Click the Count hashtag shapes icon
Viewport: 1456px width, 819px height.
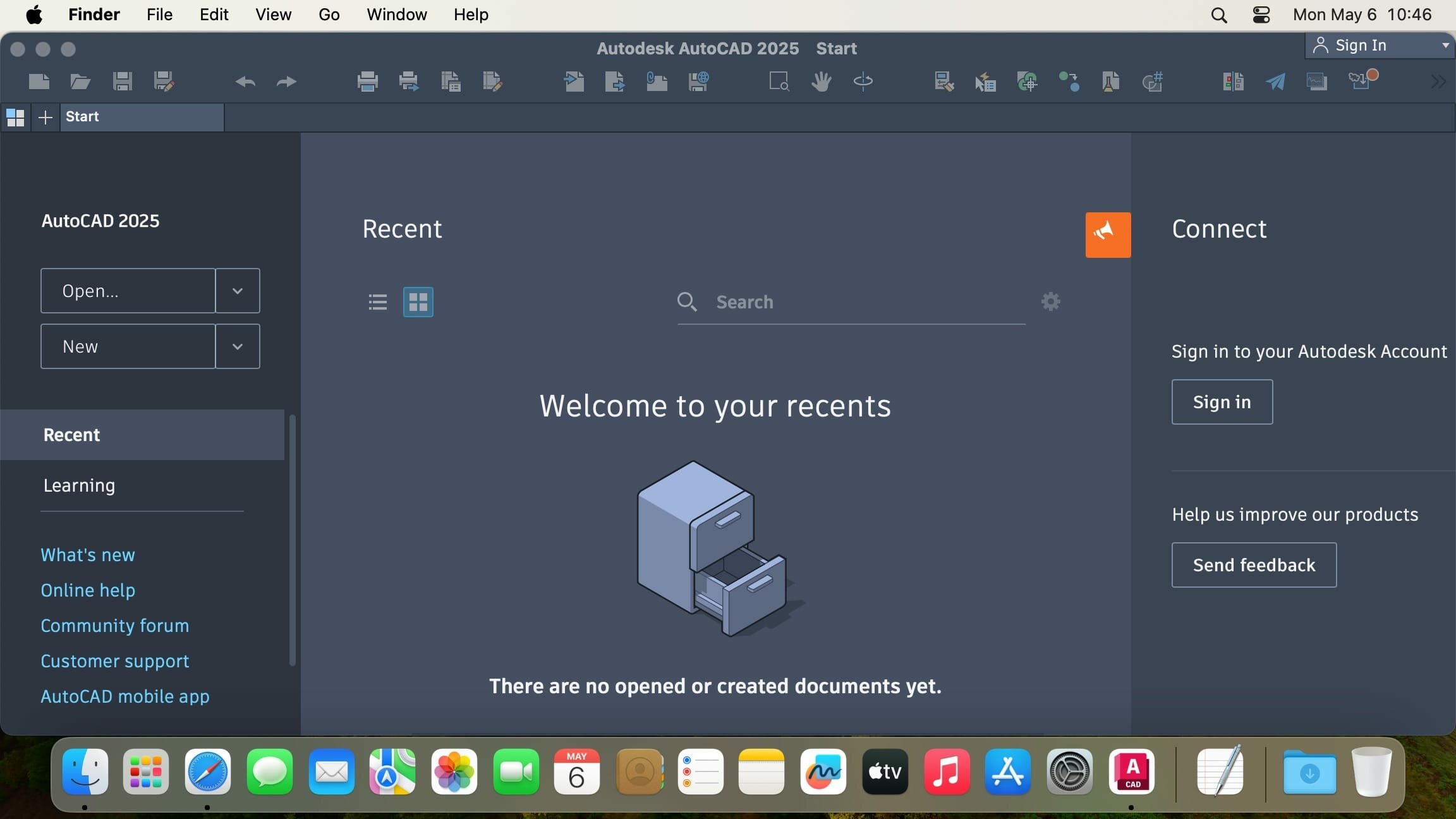pyautogui.click(x=1152, y=82)
